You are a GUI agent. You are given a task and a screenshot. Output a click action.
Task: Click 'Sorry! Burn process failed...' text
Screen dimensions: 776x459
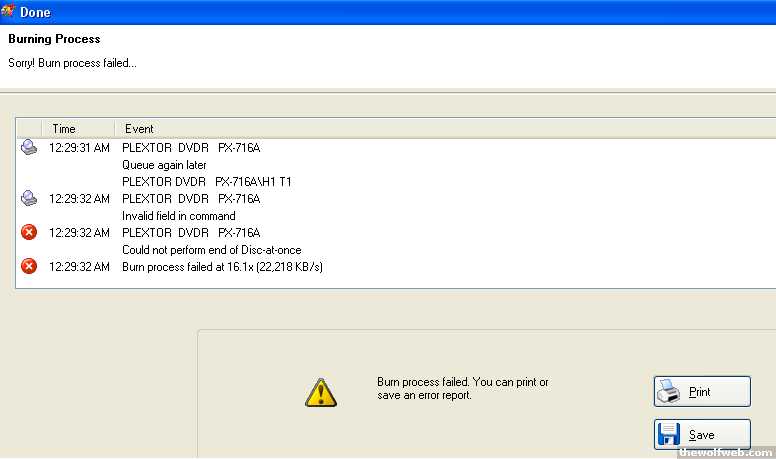72,63
